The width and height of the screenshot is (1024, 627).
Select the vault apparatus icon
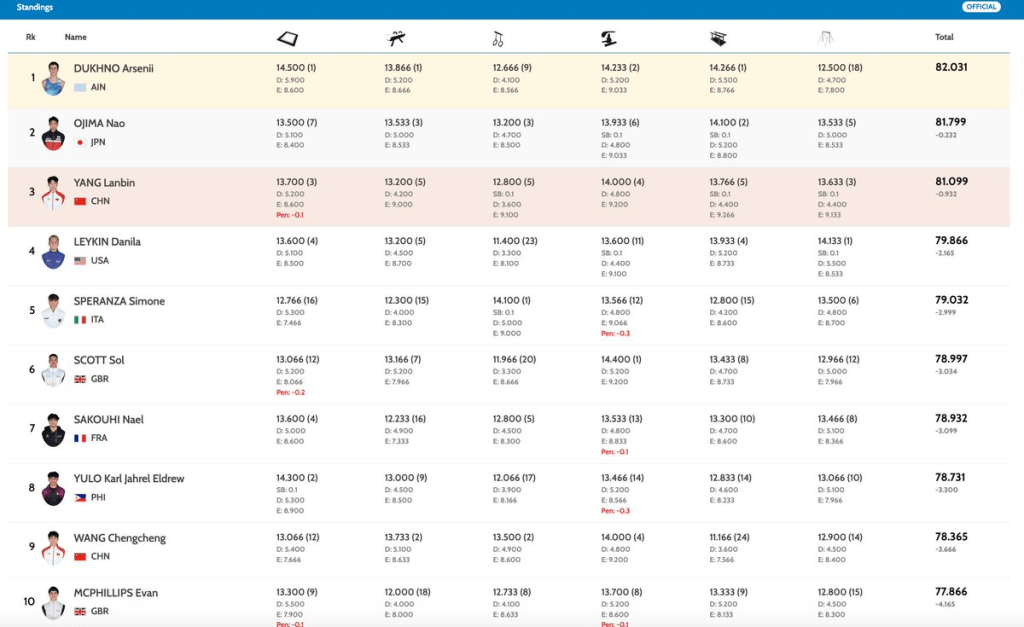pyautogui.click(x=608, y=39)
